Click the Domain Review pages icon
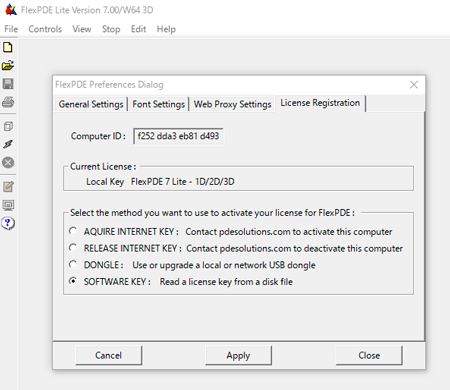This screenshot has height=390, width=450. 8,126
